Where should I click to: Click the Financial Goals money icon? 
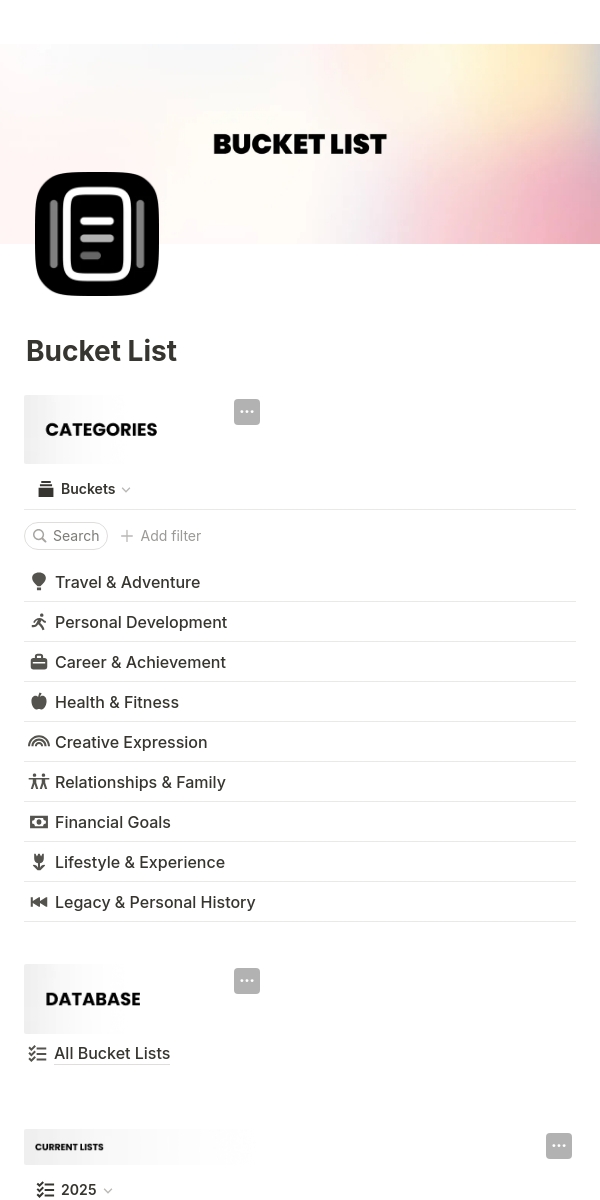click(x=39, y=822)
